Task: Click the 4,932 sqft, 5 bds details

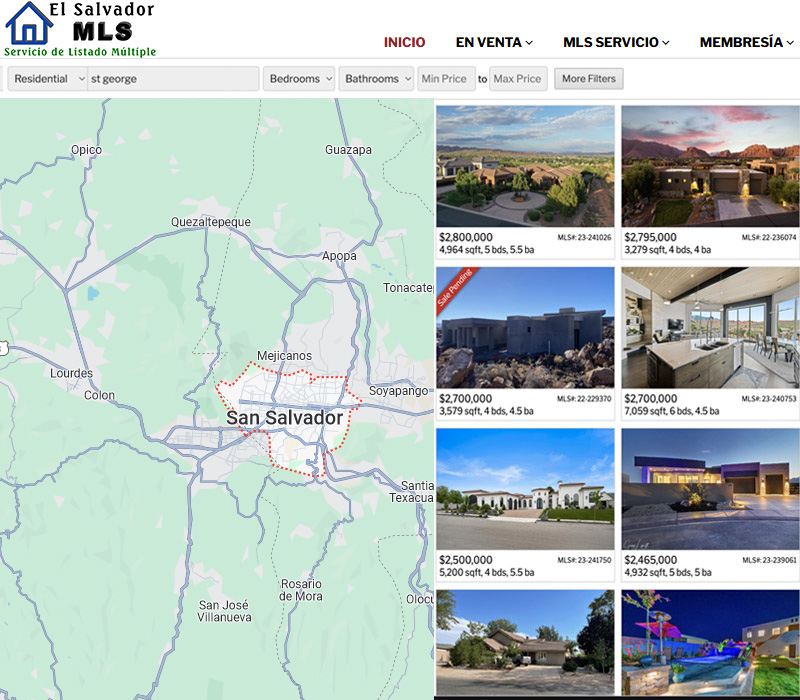Action: 668,572
